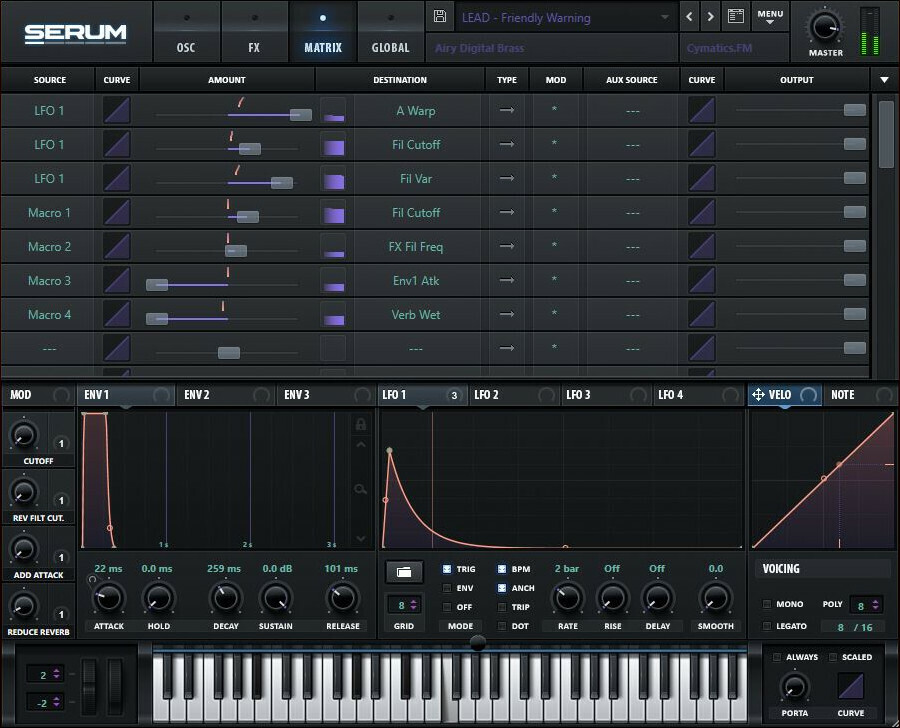
Task: Click the A Warp modulation type arrow
Action: pos(507,110)
